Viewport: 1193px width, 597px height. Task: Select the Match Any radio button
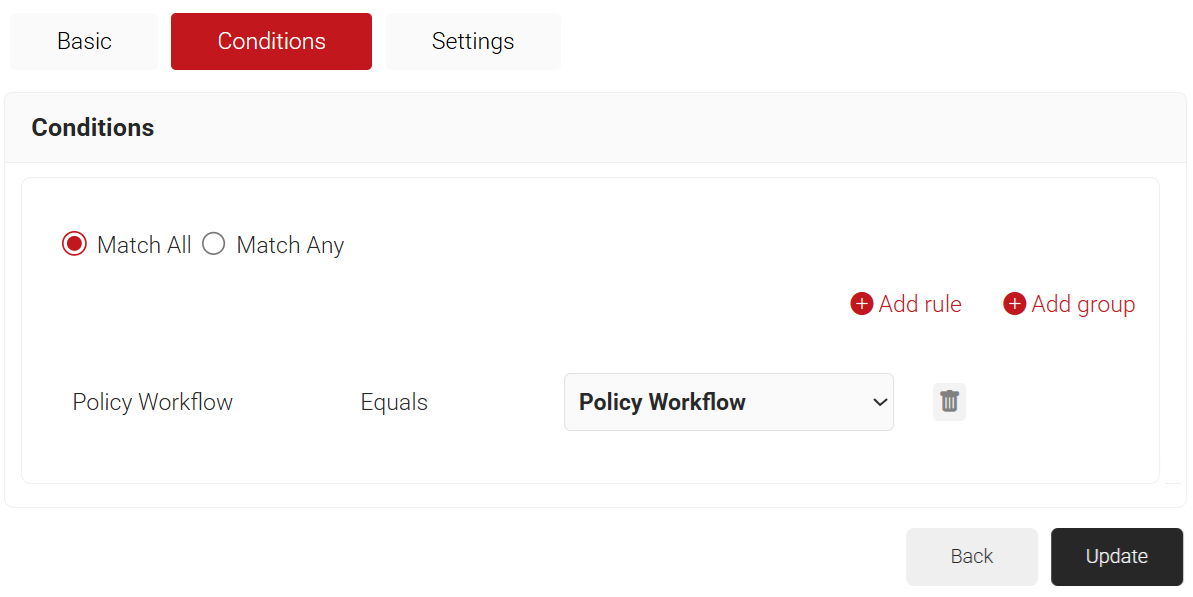(x=214, y=245)
